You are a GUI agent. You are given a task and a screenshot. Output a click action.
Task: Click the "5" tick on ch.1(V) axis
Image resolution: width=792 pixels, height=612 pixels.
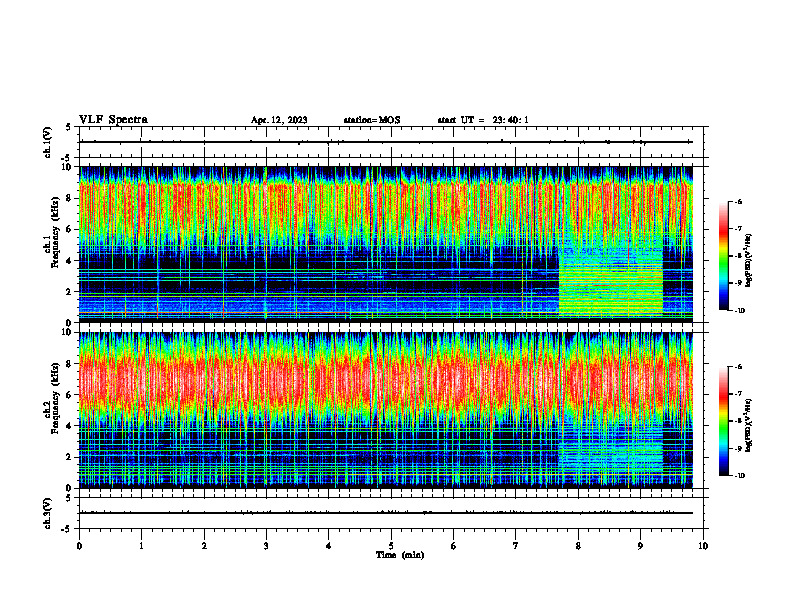click(70, 127)
